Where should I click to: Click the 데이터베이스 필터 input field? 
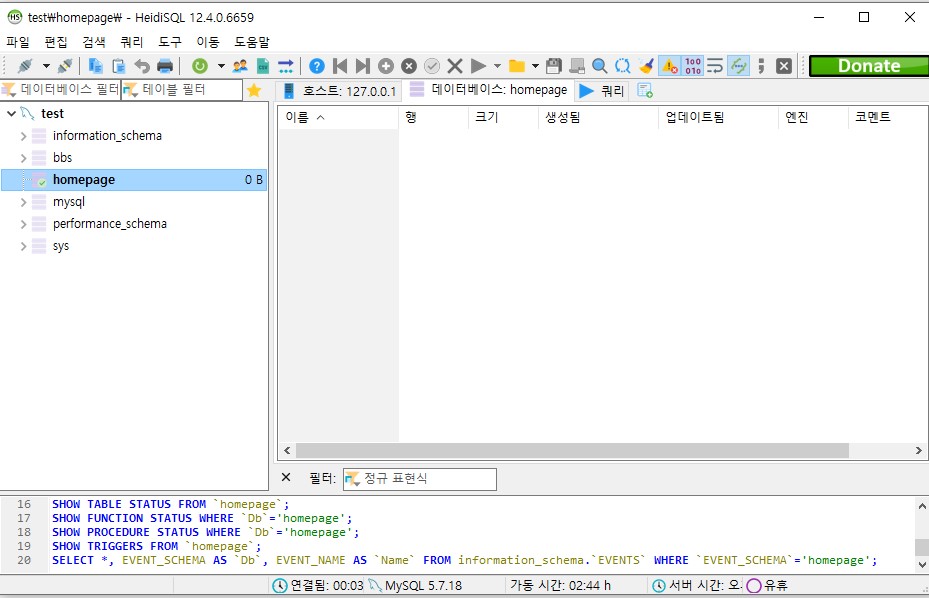pyautogui.click(x=61, y=90)
